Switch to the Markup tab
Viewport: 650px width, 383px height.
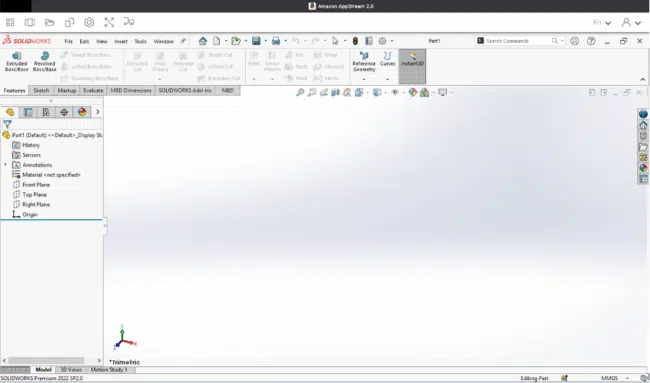pos(67,90)
